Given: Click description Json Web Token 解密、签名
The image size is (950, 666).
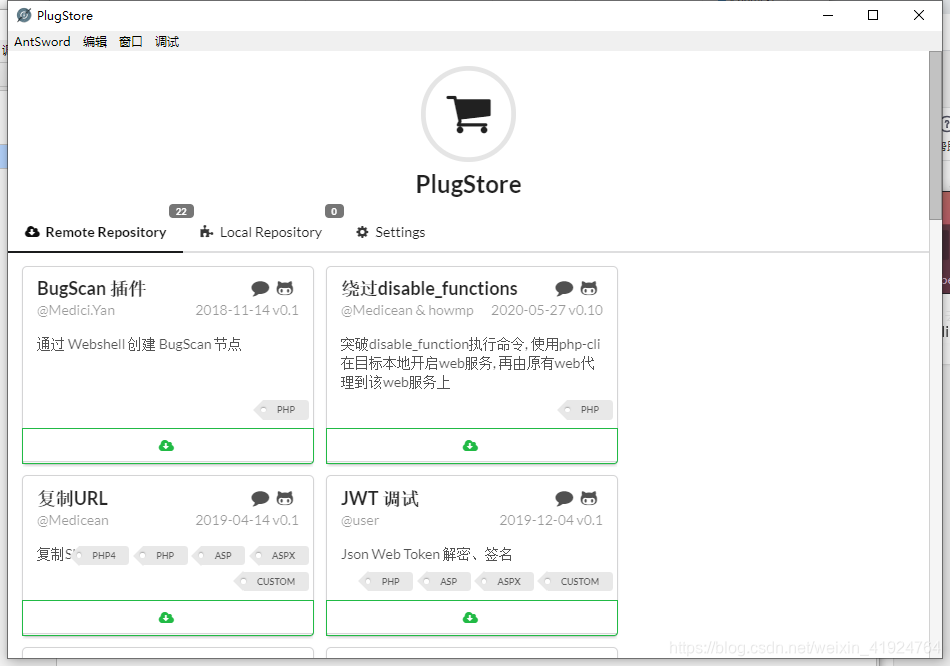Looking at the screenshot, I should coord(426,554).
